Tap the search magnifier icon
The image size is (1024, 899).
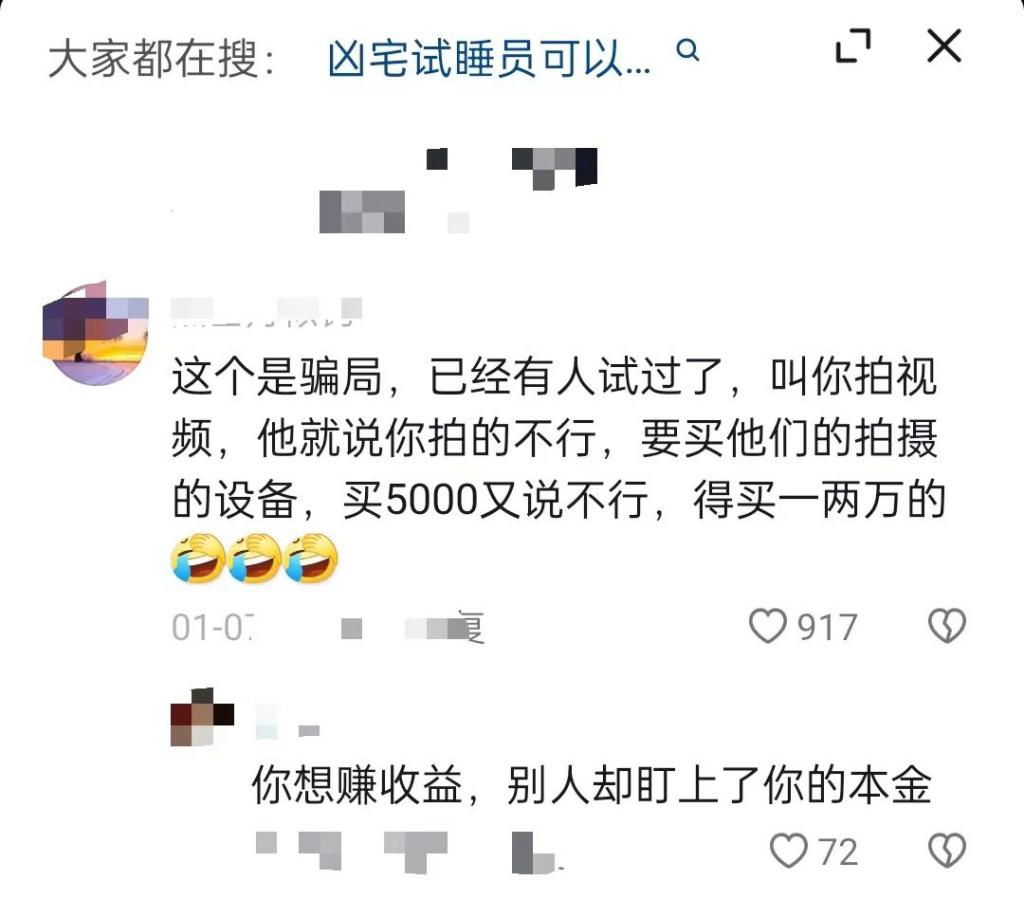tap(688, 50)
